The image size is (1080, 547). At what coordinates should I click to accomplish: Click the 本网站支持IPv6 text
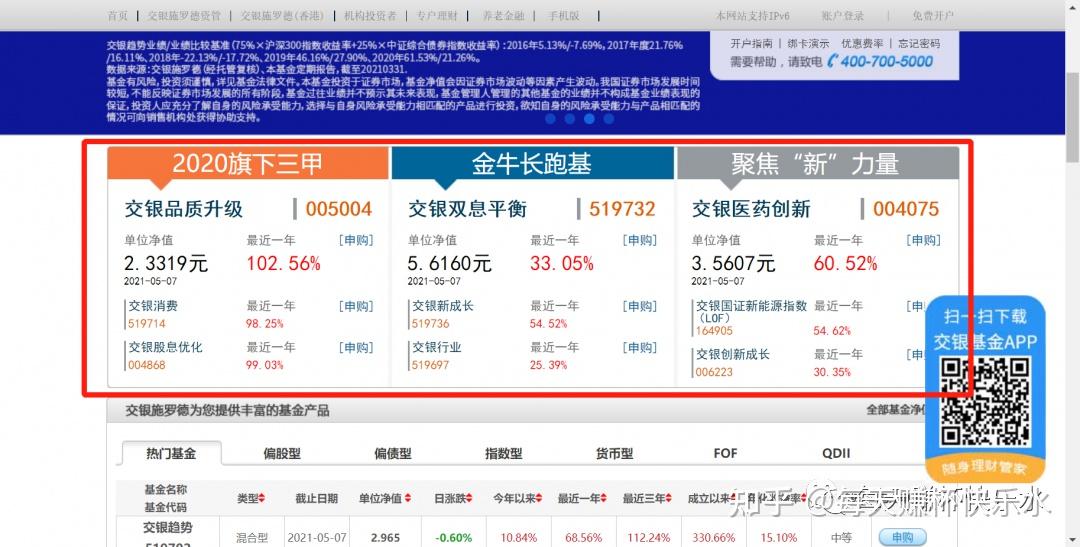click(753, 15)
